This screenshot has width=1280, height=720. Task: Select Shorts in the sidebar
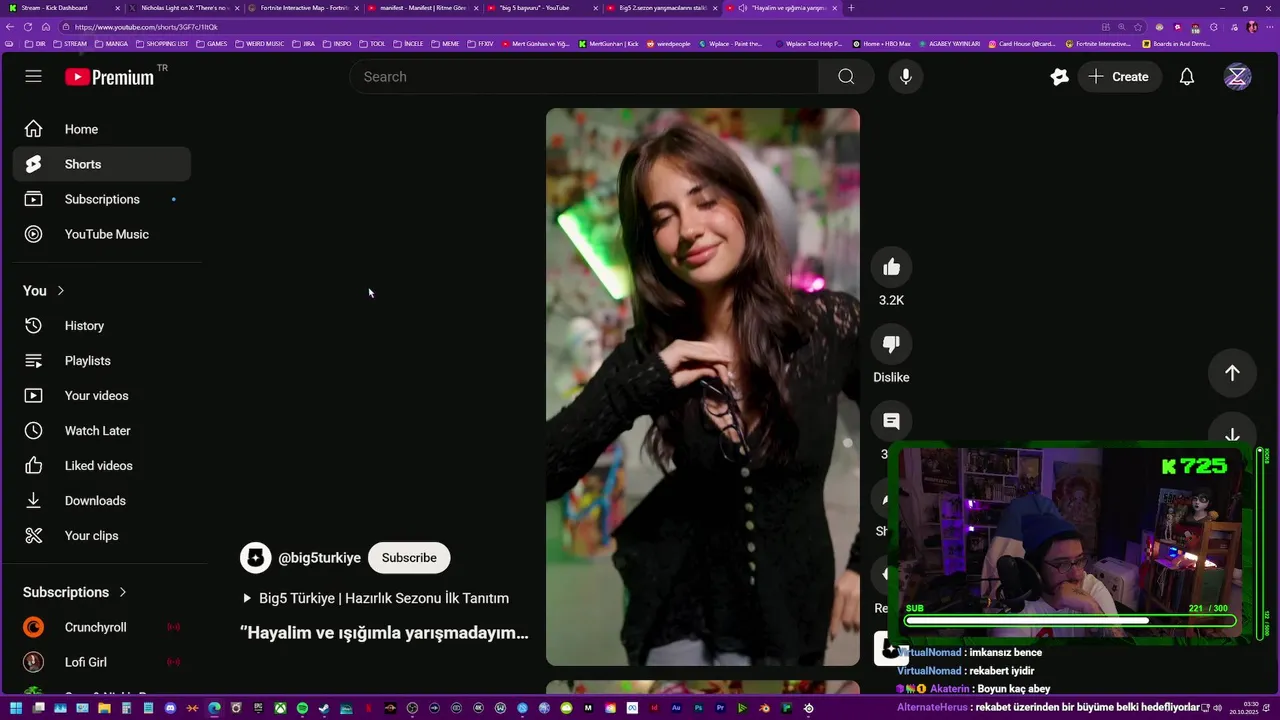[102, 164]
